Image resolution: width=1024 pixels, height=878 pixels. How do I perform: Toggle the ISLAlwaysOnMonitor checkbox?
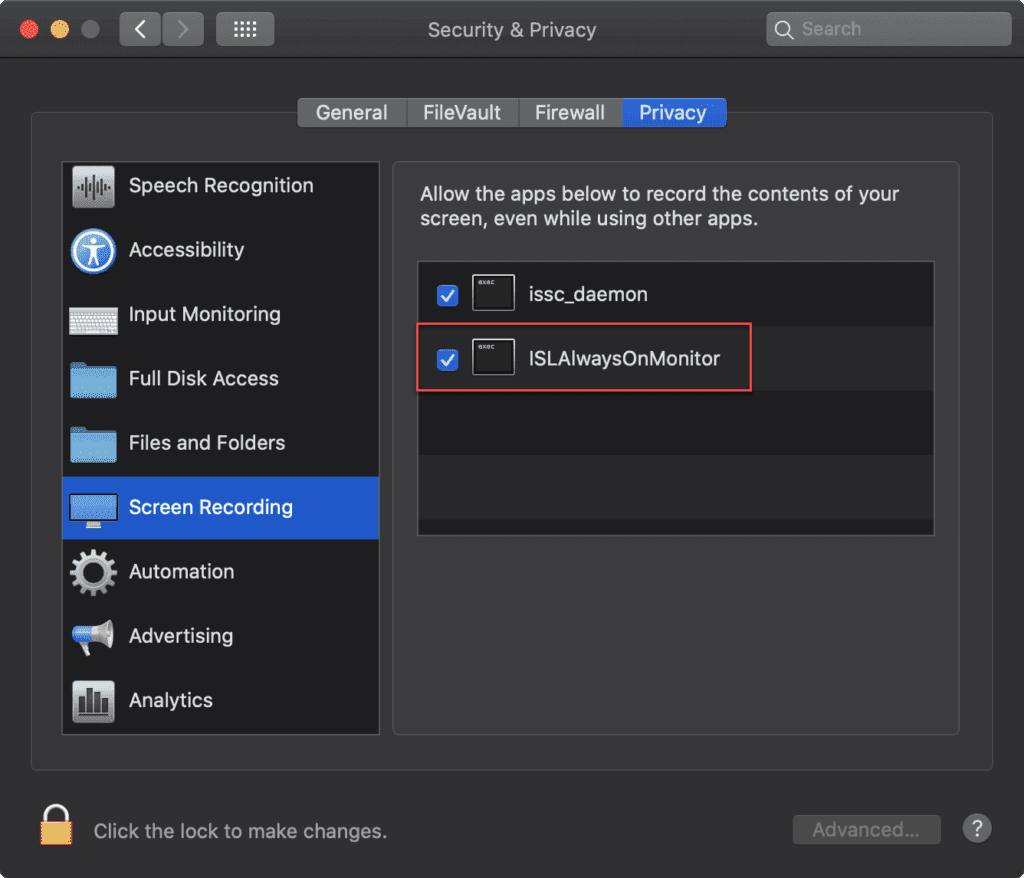(448, 359)
